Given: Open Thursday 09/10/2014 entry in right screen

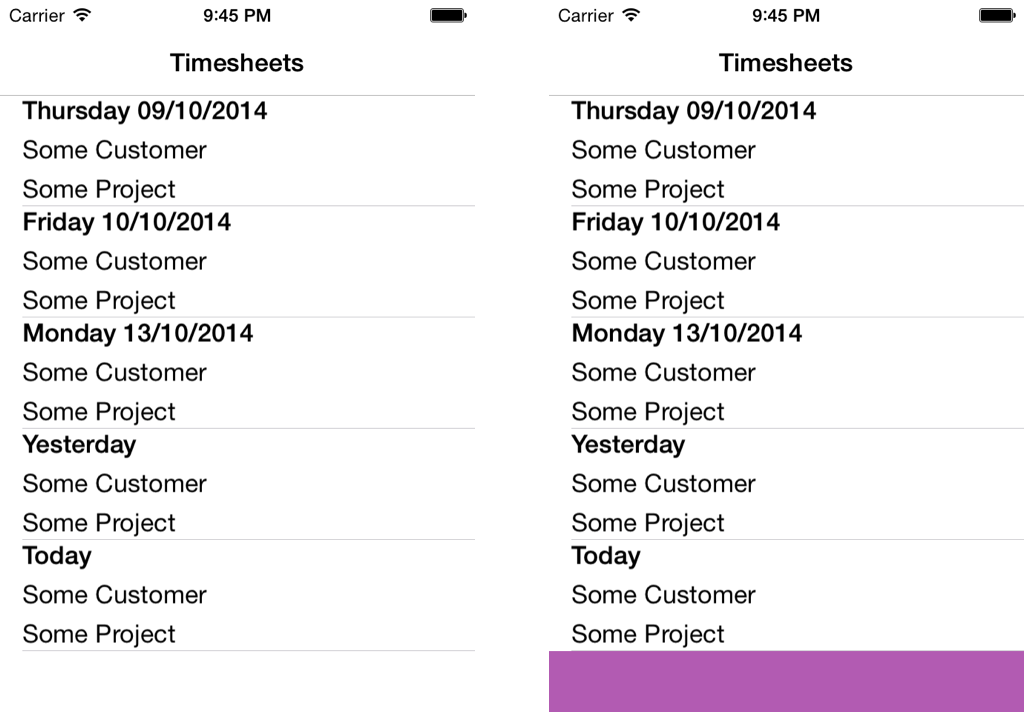Looking at the screenshot, I should tap(786, 151).
